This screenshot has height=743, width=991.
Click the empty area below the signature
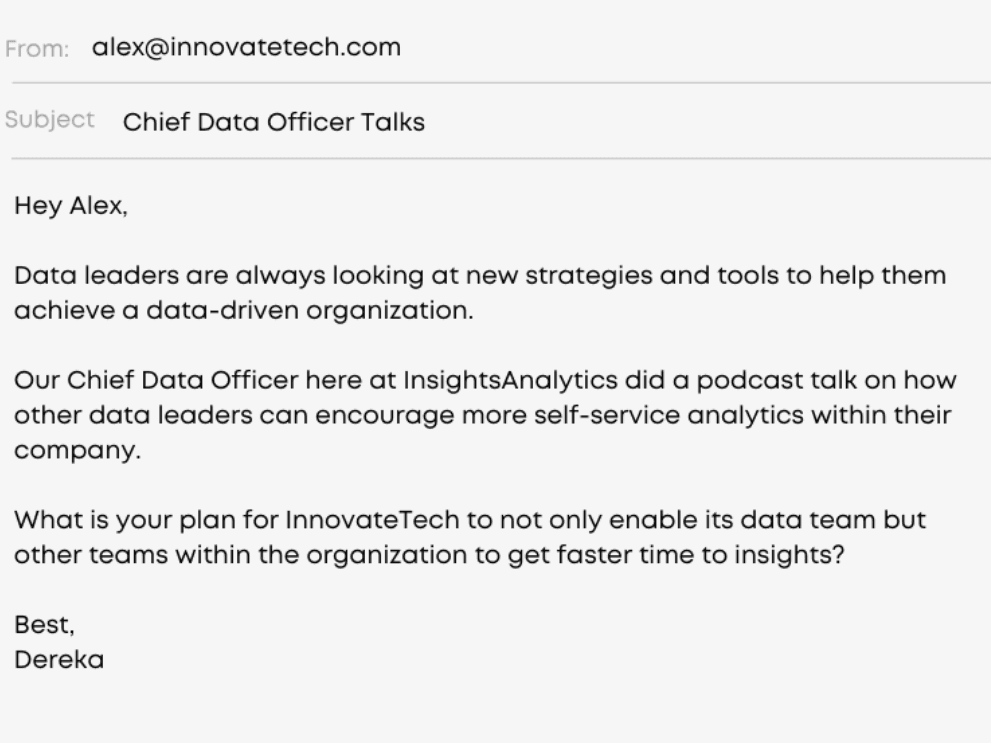click(x=496, y=708)
